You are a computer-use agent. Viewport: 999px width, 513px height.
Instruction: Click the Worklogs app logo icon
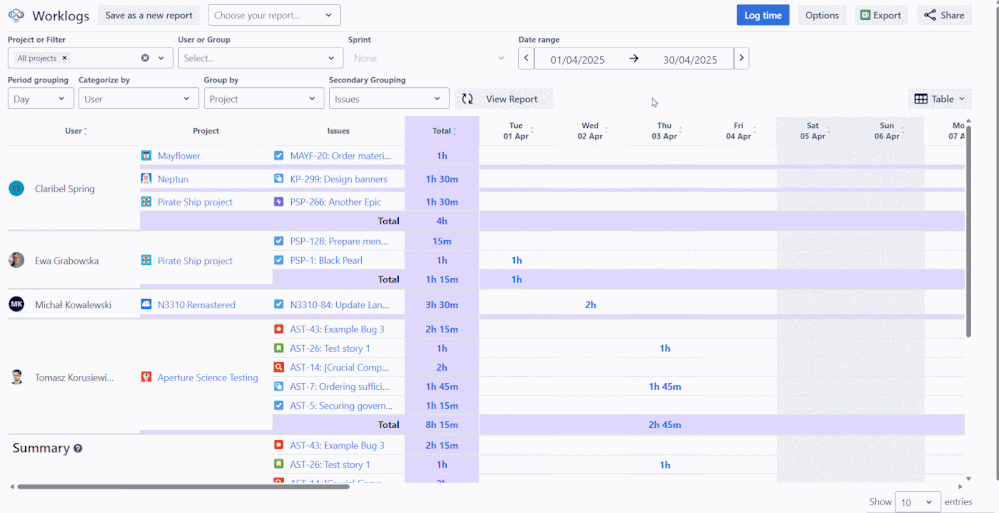[x=16, y=15]
